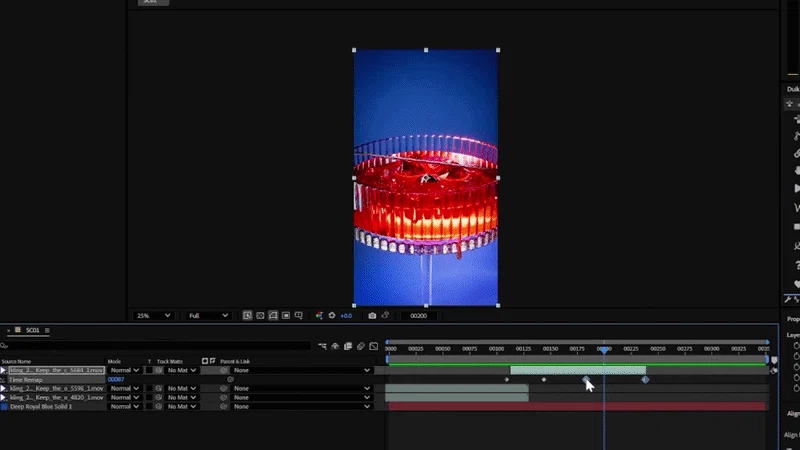Select the last Time Remap keyframe near 00225
The image size is (800, 450).
click(645, 380)
